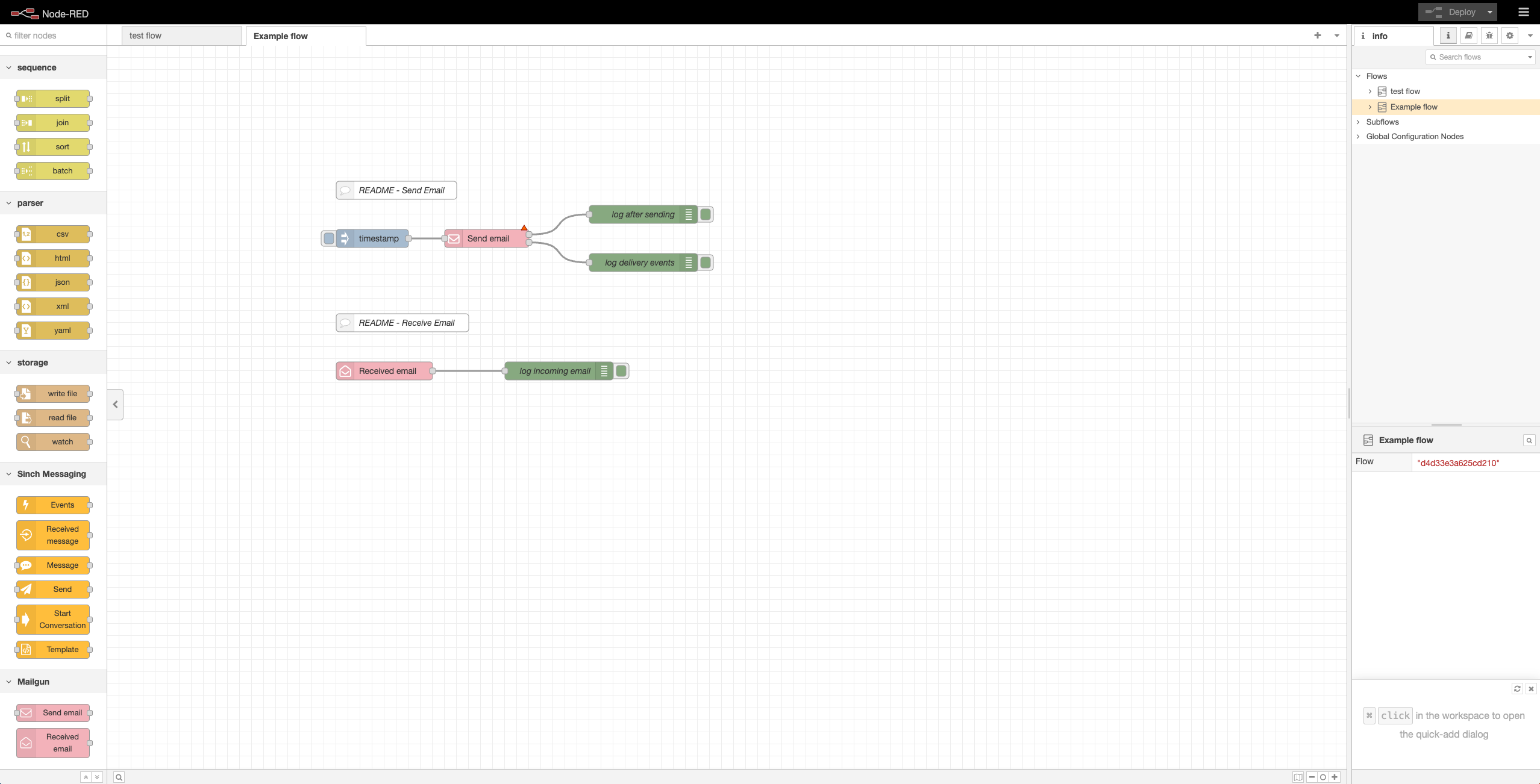Switch to the test flow tab
The image size is (1540, 784).
point(181,36)
